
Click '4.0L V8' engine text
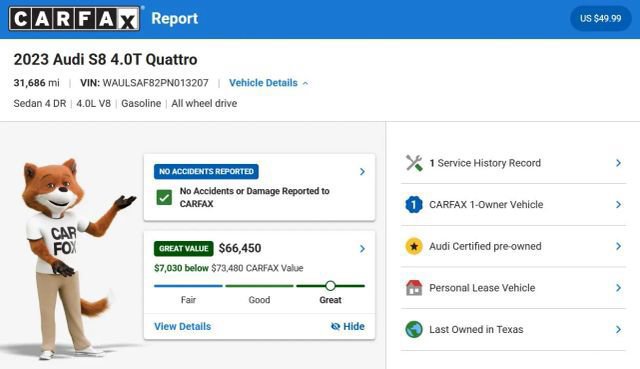click(93, 104)
